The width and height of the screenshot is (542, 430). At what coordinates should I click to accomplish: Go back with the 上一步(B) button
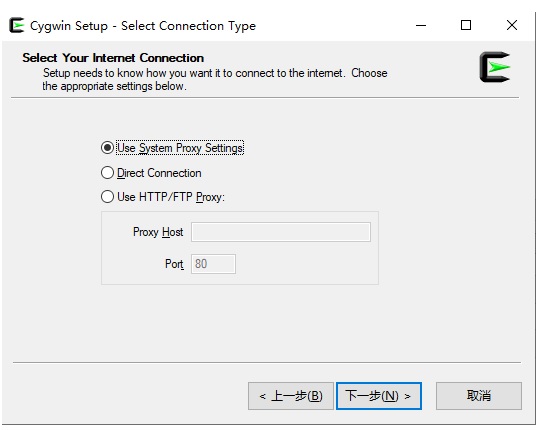(291, 396)
